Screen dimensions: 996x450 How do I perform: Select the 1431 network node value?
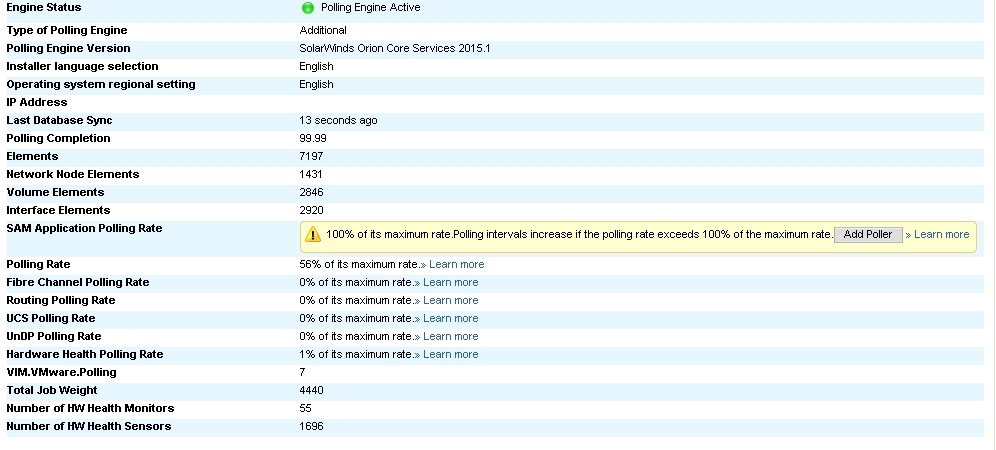tap(311, 175)
